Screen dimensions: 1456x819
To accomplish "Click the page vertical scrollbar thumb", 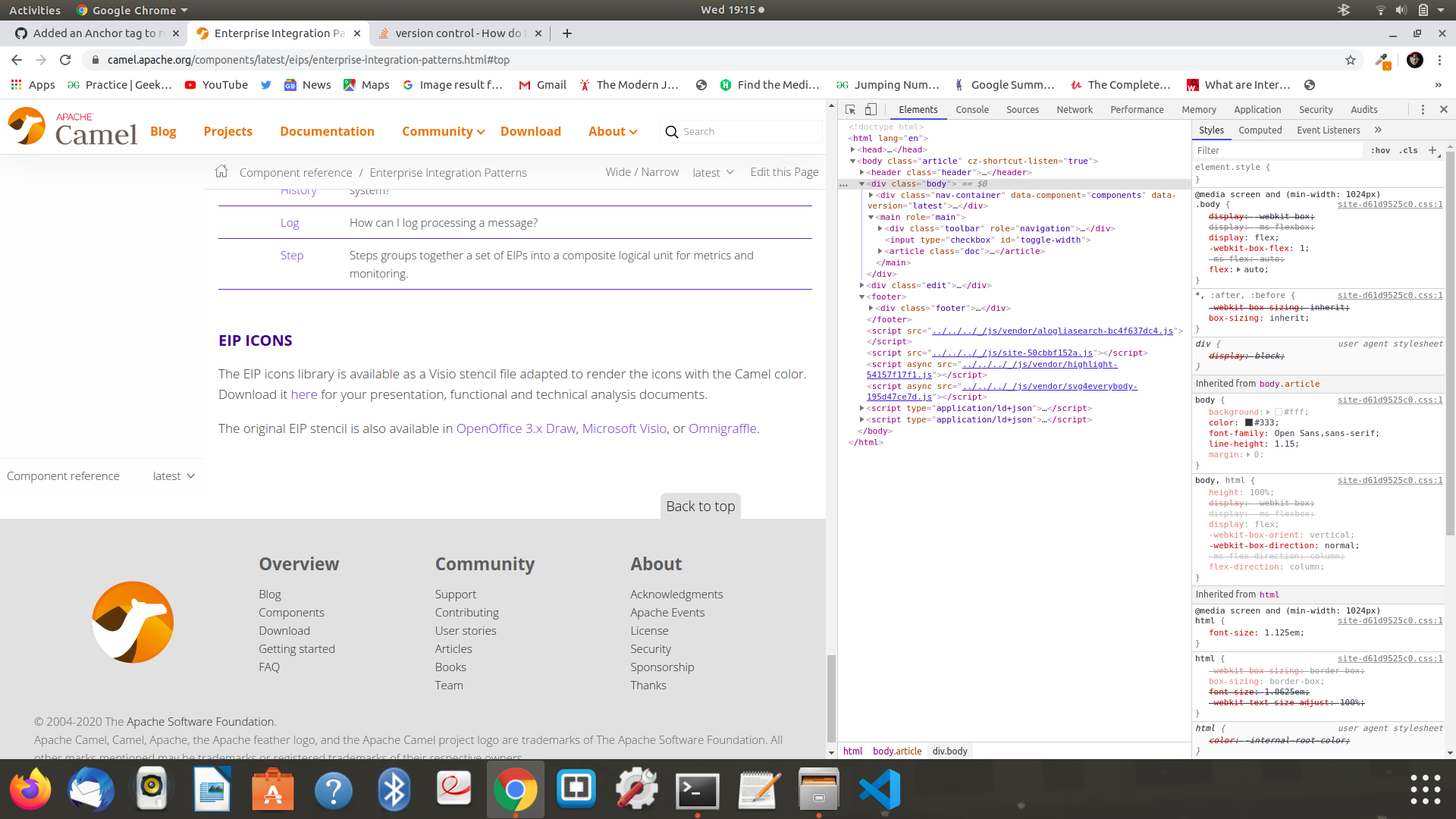I will tap(831, 698).
